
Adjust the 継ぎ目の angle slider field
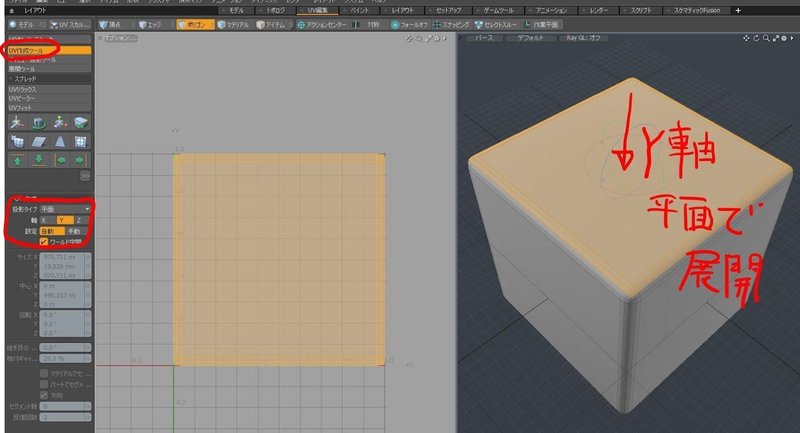click(x=65, y=347)
